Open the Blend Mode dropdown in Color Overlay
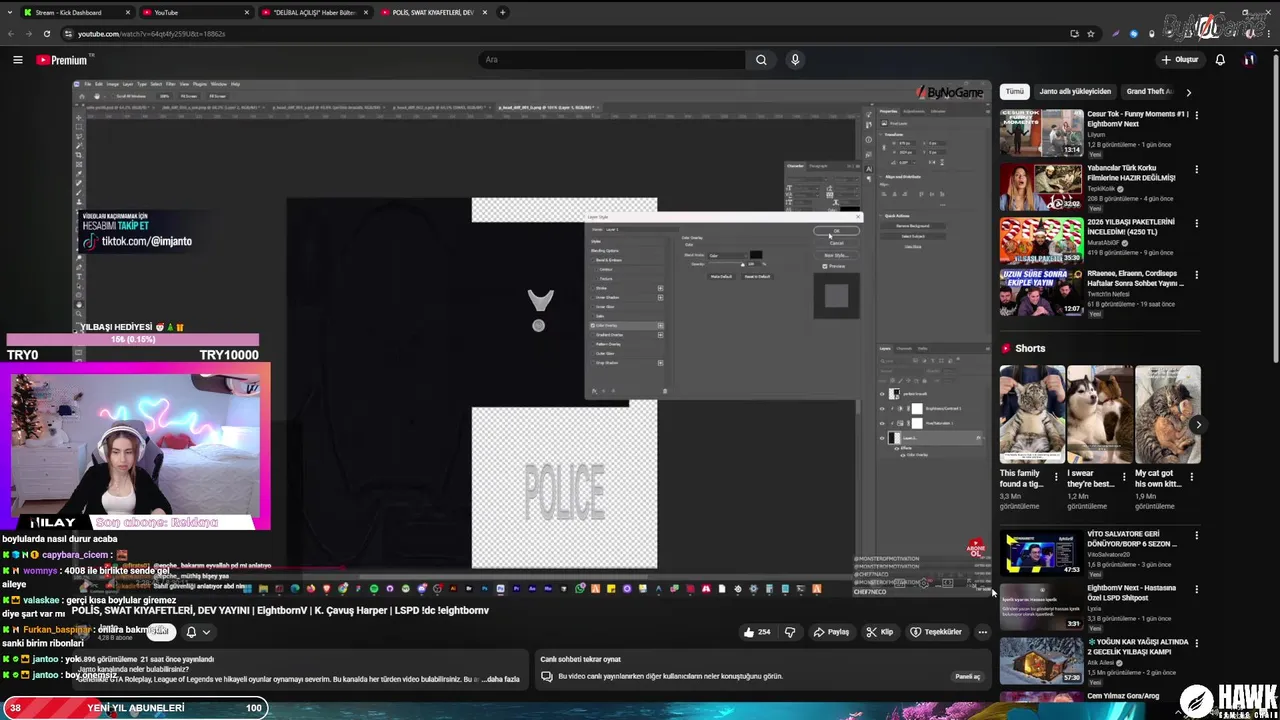Viewport: 1280px width, 720px height. [728, 256]
